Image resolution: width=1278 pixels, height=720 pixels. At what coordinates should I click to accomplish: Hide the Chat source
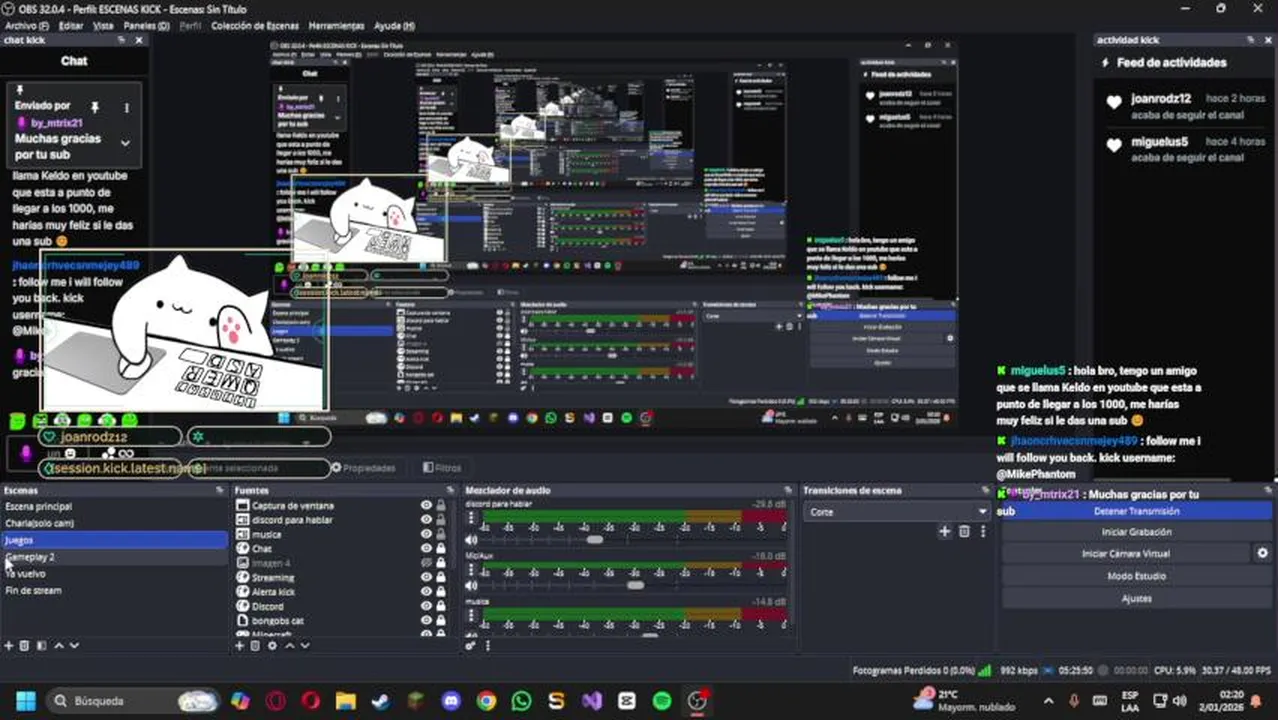427,549
